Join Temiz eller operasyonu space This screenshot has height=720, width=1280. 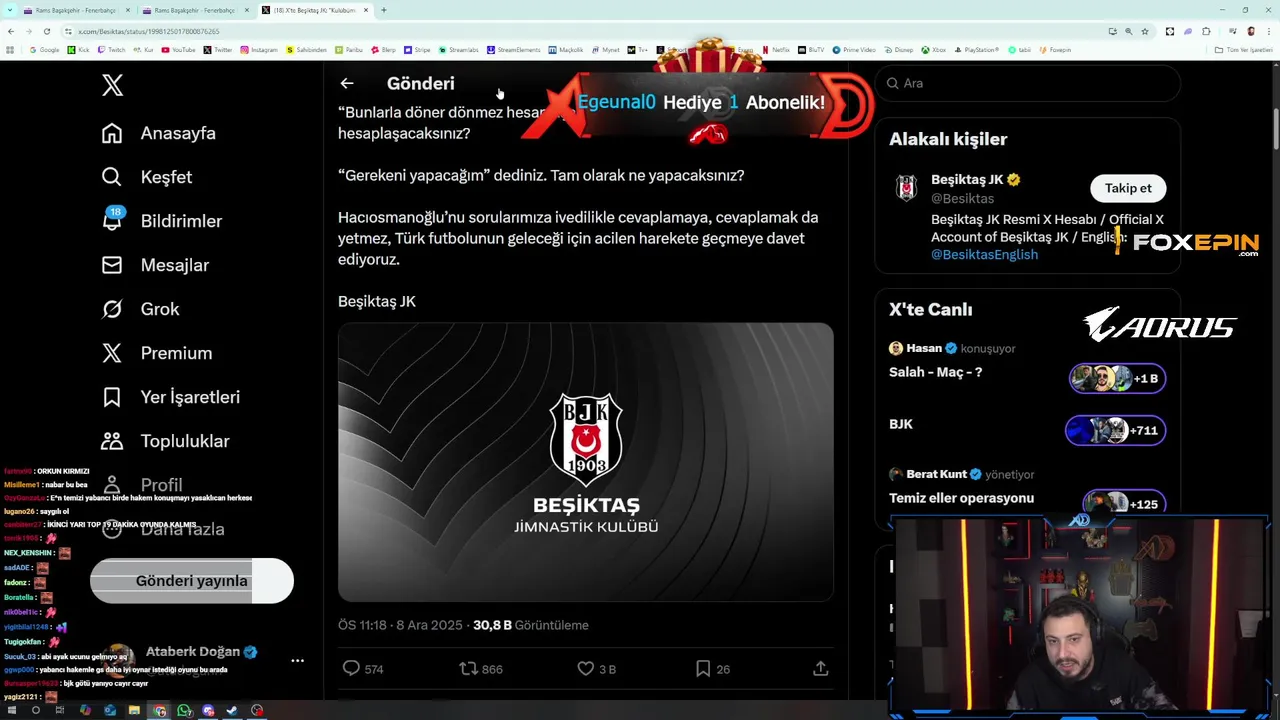pyautogui.click(x=961, y=498)
